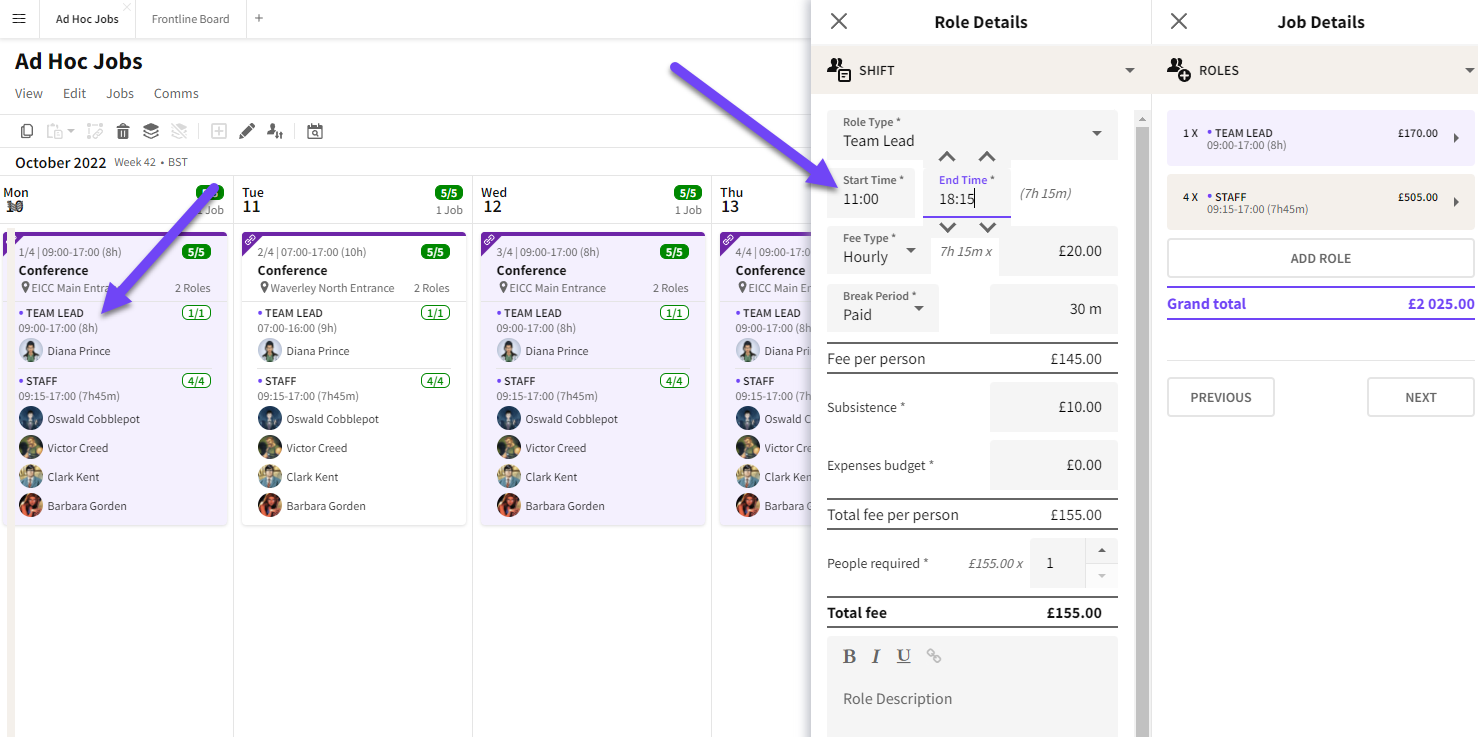This screenshot has width=1478, height=737.
Task: Click the pencil edit icon in the toolbar
Action: click(x=247, y=131)
